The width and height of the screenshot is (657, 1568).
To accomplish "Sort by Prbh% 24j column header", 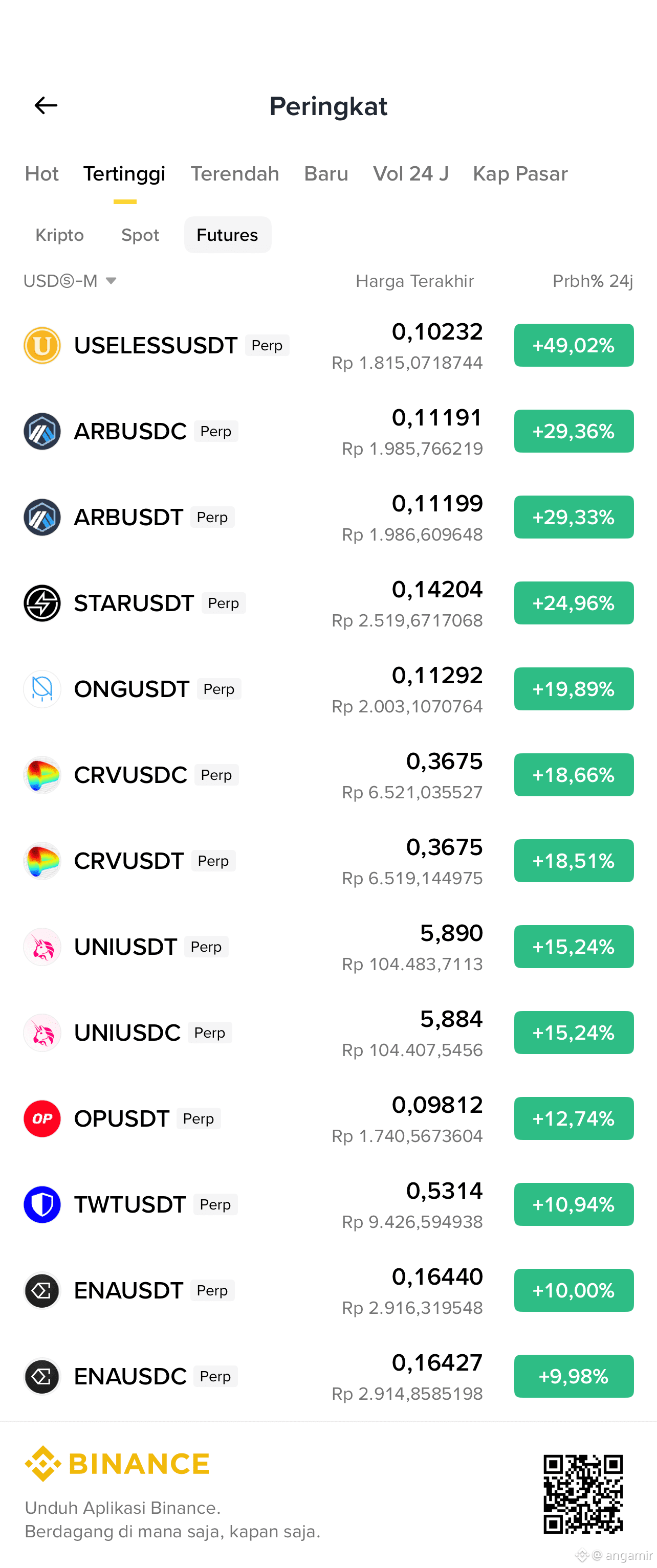I will [593, 281].
